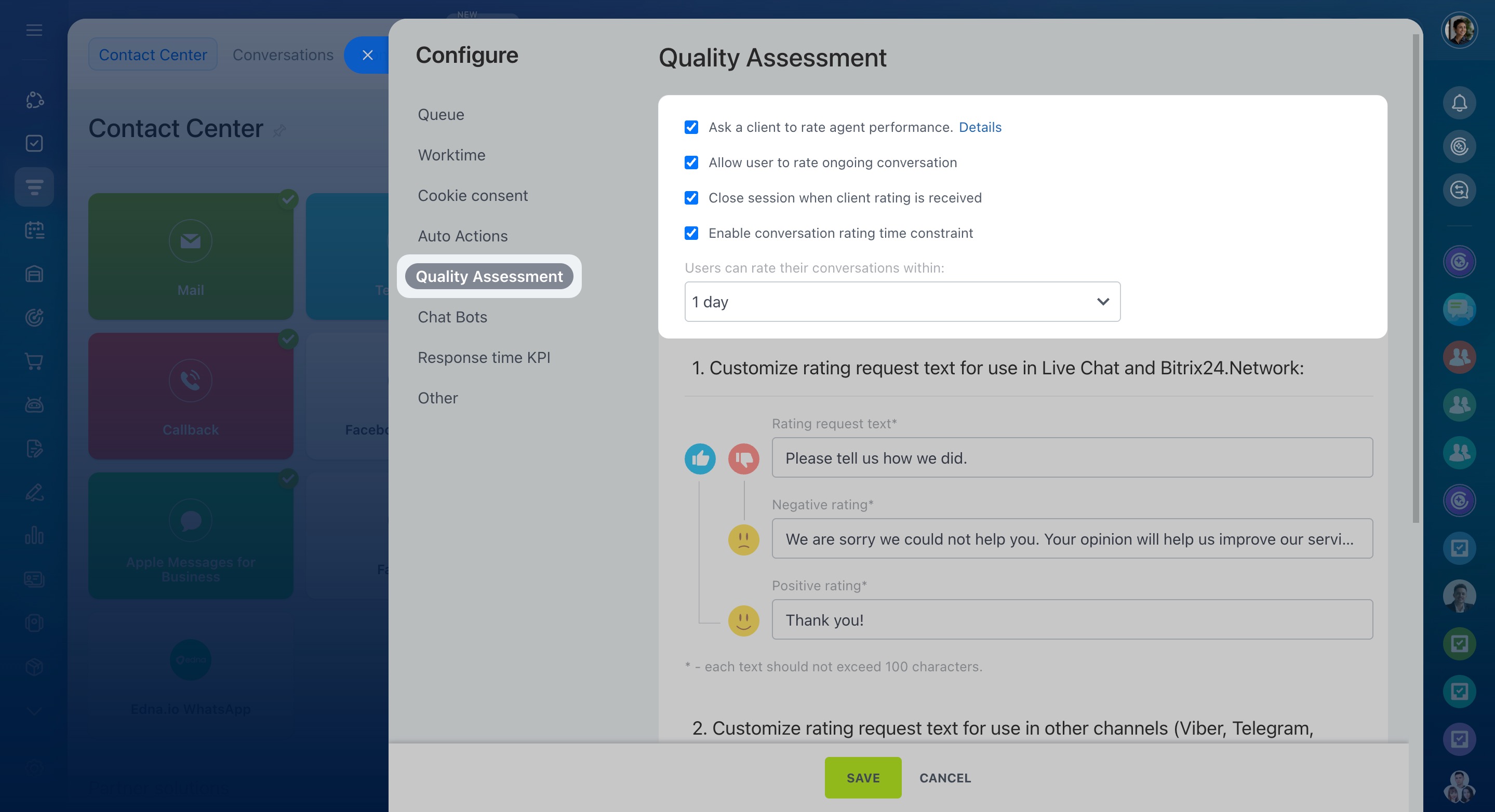Uncheck Allow user to rate ongoing conversation

tap(691, 163)
